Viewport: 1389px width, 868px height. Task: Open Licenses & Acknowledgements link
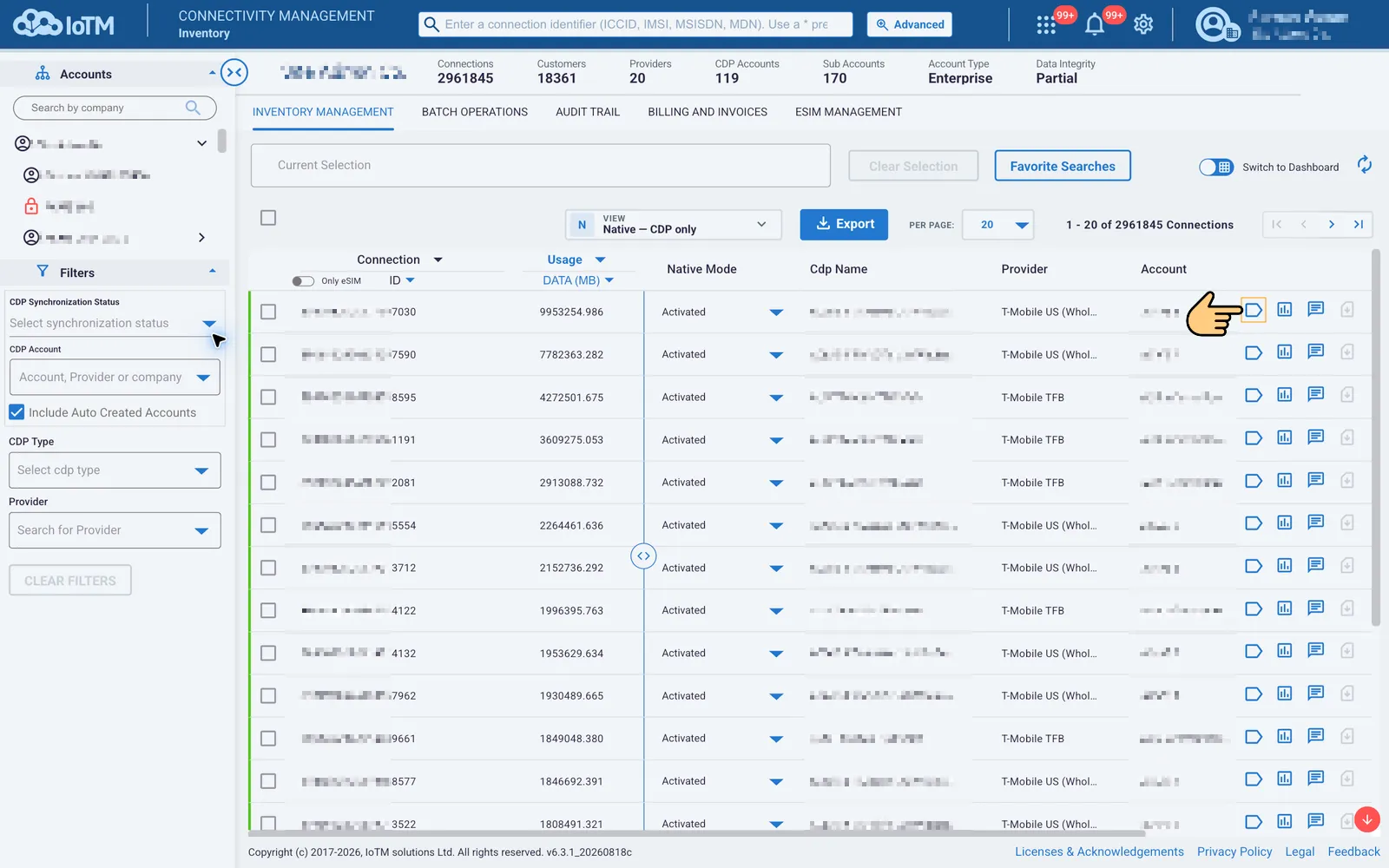pos(1099,852)
